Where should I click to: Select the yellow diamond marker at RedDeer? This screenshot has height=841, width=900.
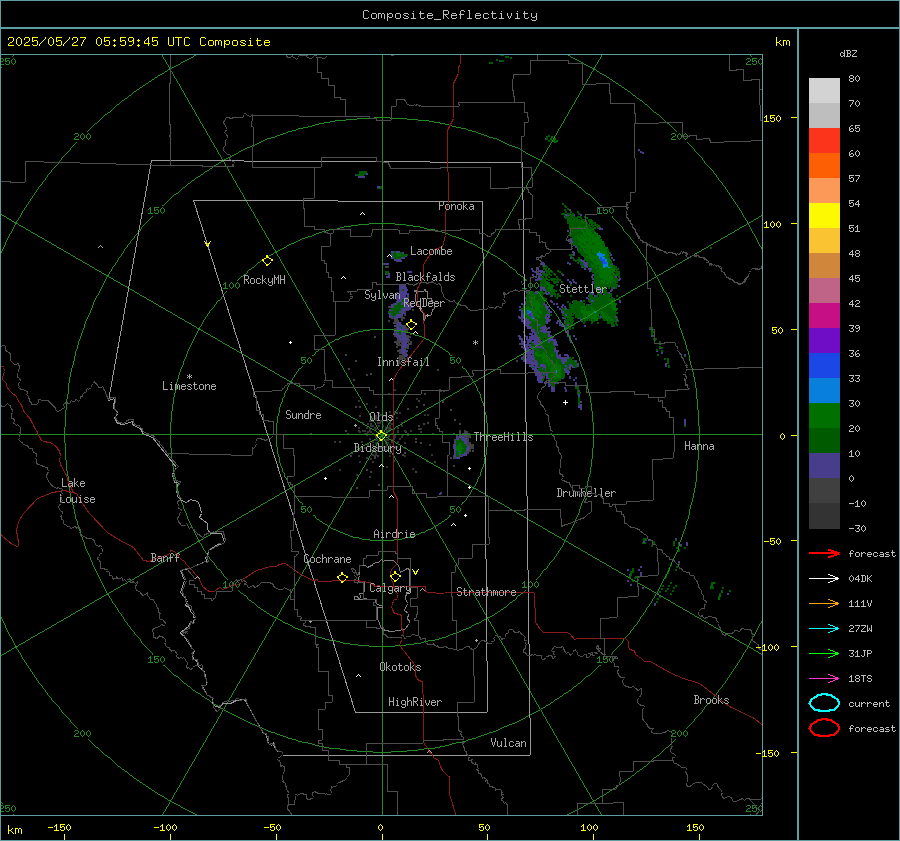point(411,325)
